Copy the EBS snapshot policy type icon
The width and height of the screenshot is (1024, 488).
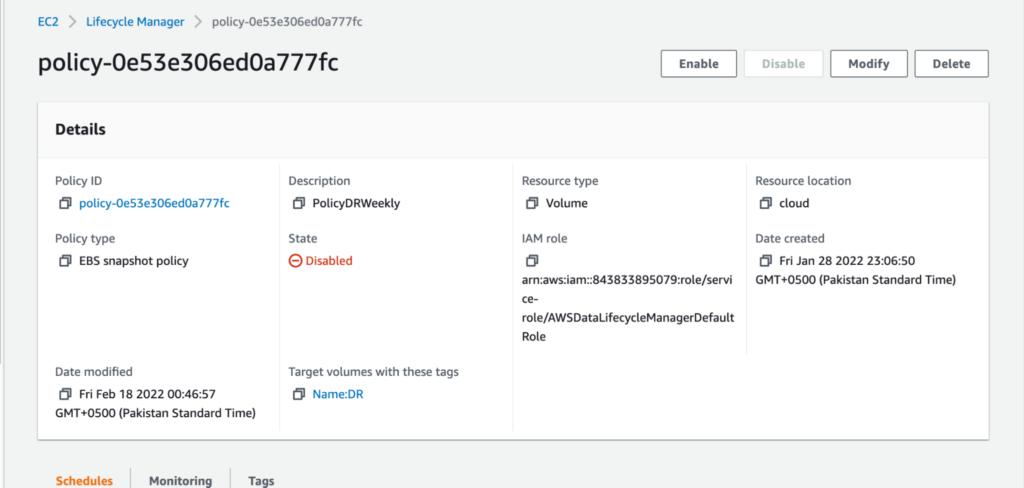(65, 261)
